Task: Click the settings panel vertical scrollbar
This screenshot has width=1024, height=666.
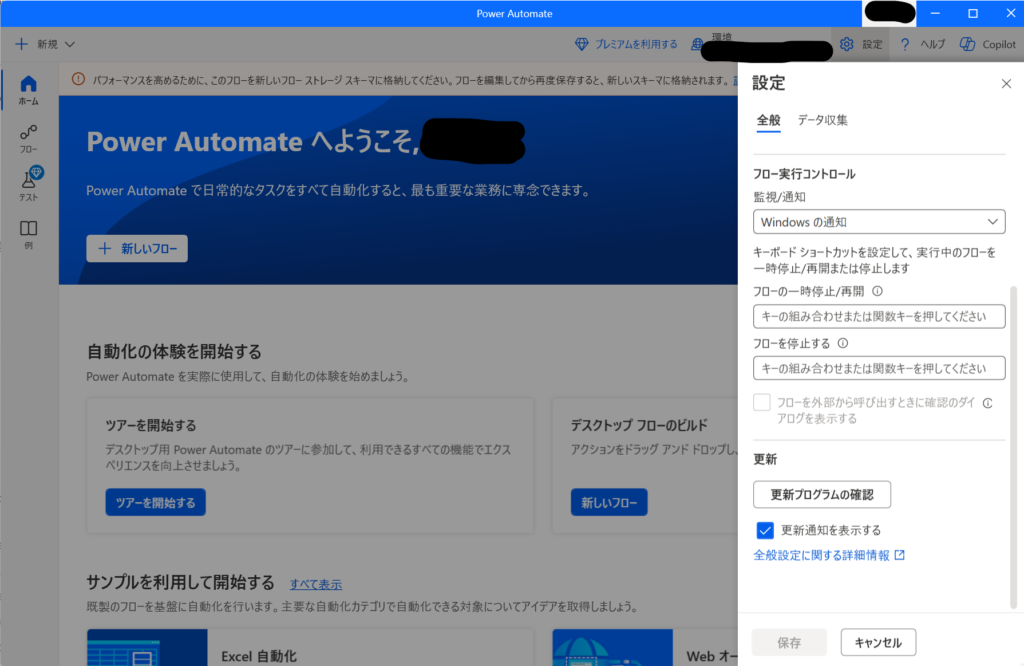Action: coord(1014,400)
